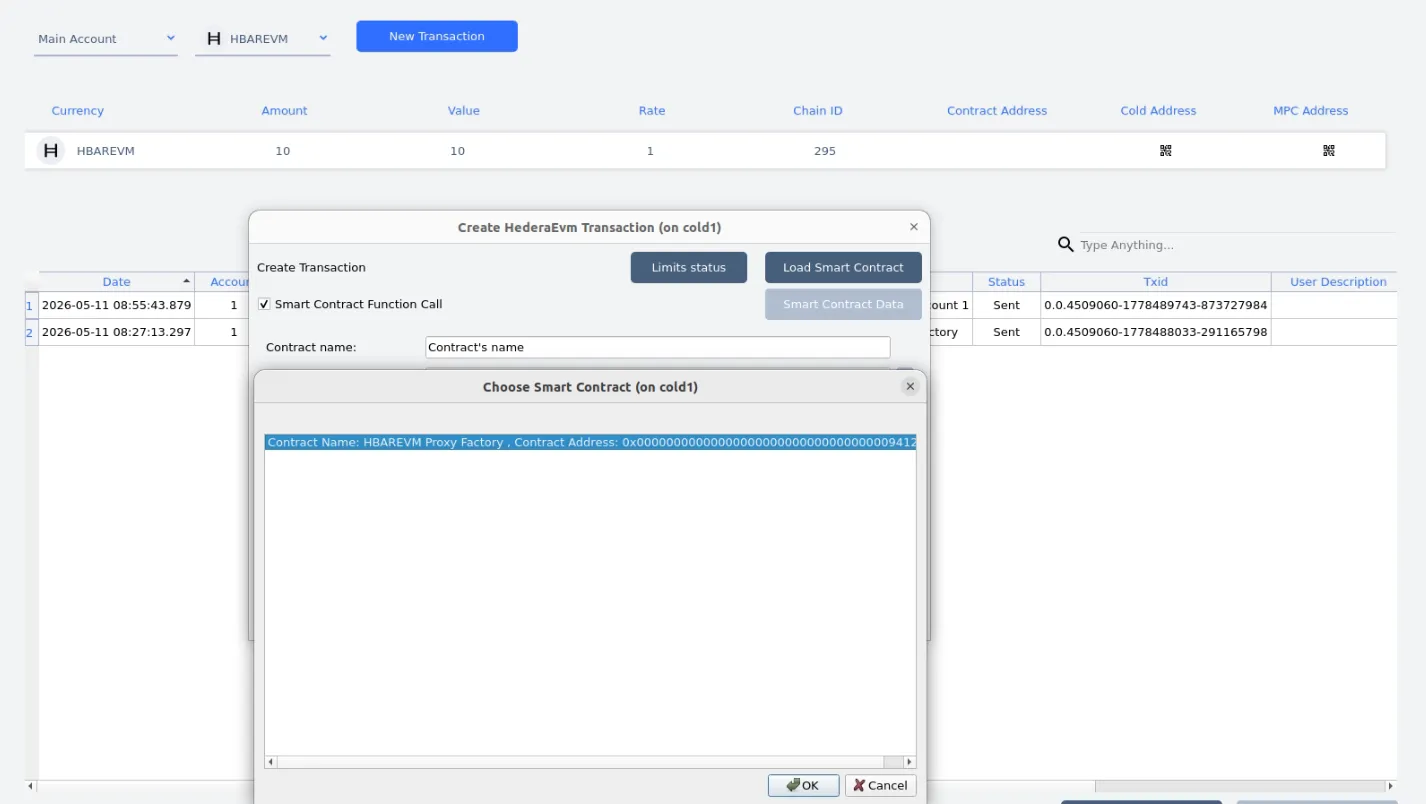Open the MPC Address QR code
The image size is (1426, 804).
1328,151
